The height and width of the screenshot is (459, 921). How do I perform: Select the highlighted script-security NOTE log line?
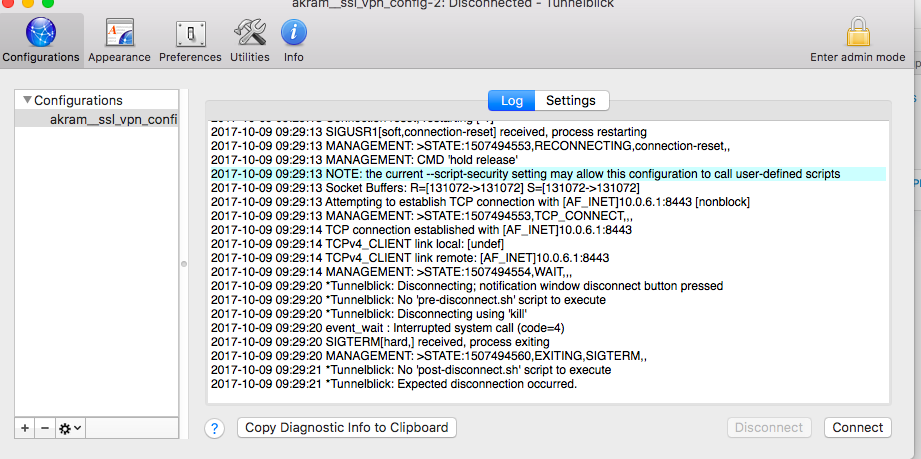tap(548, 174)
